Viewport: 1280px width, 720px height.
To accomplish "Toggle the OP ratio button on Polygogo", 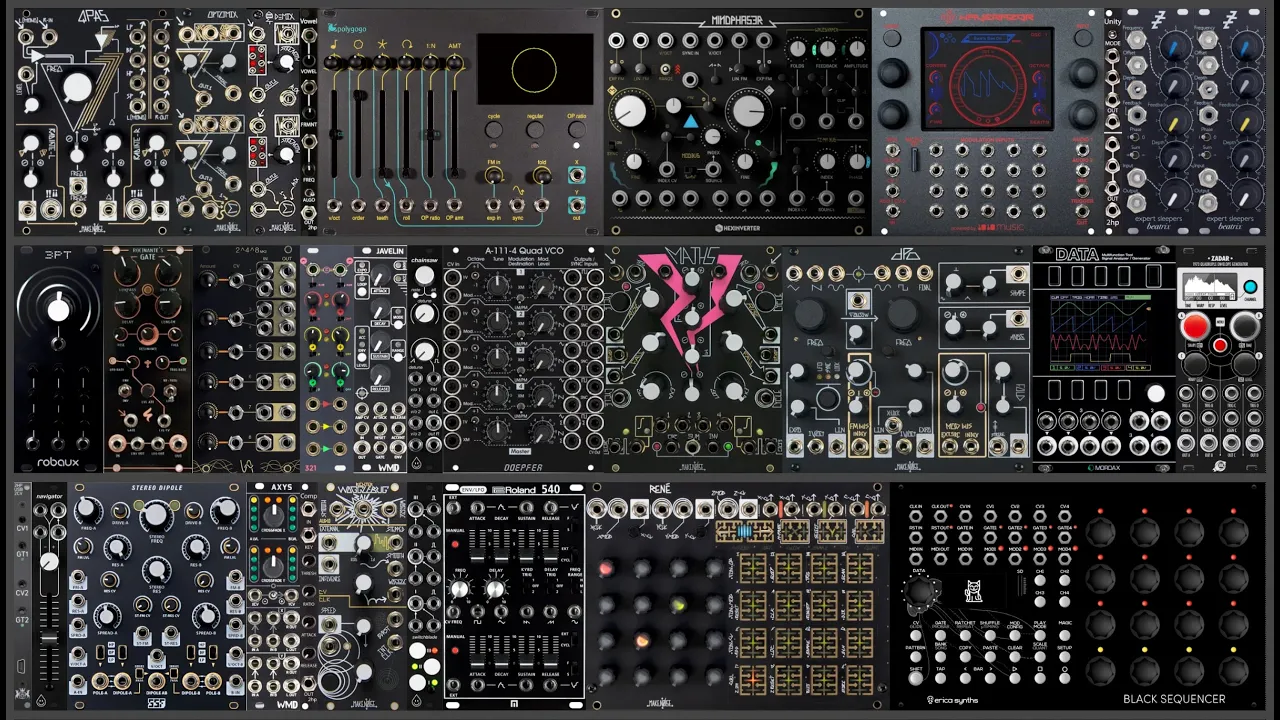I will coord(577,130).
